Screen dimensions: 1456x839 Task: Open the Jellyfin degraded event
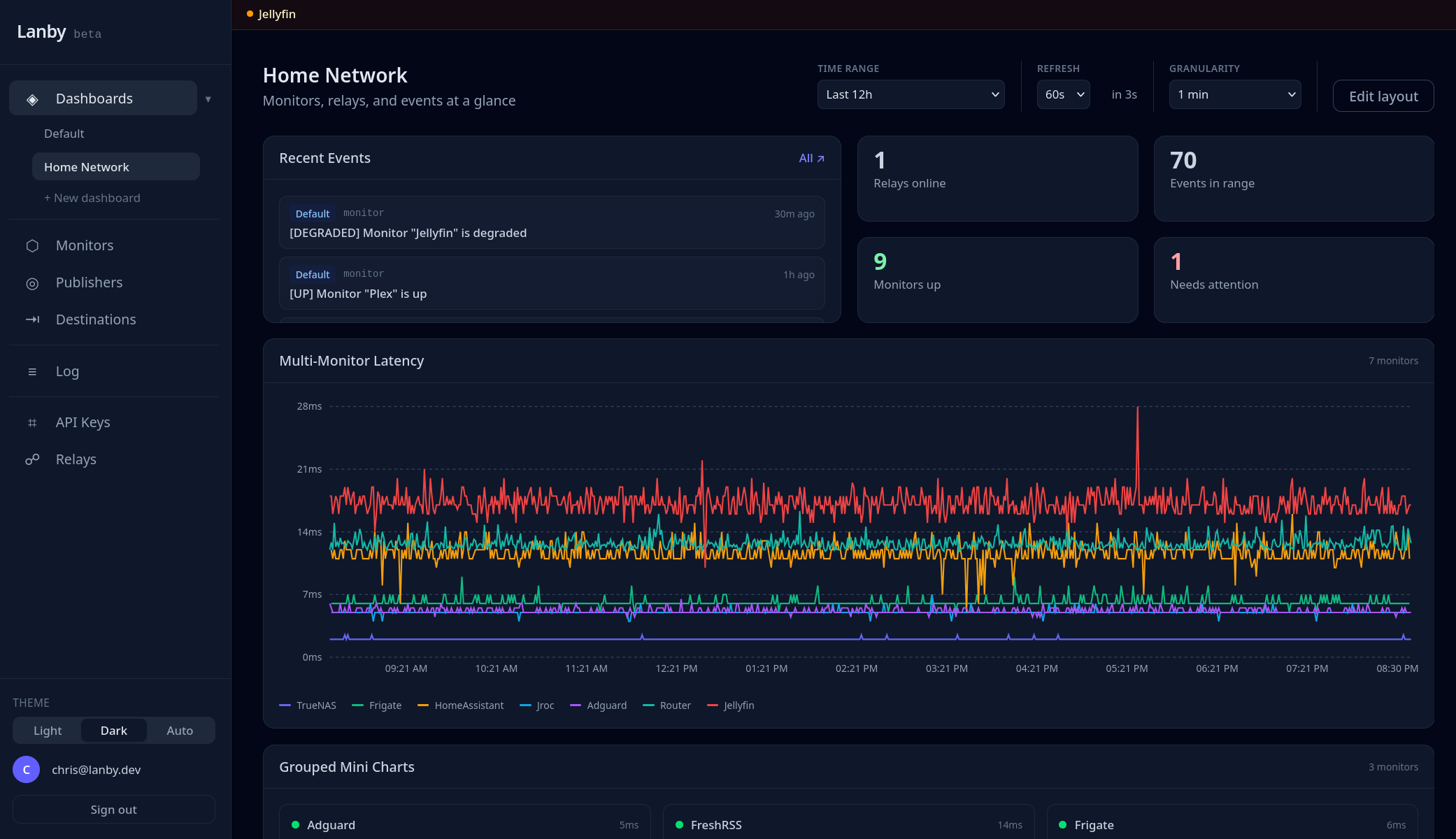pos(552,222)
